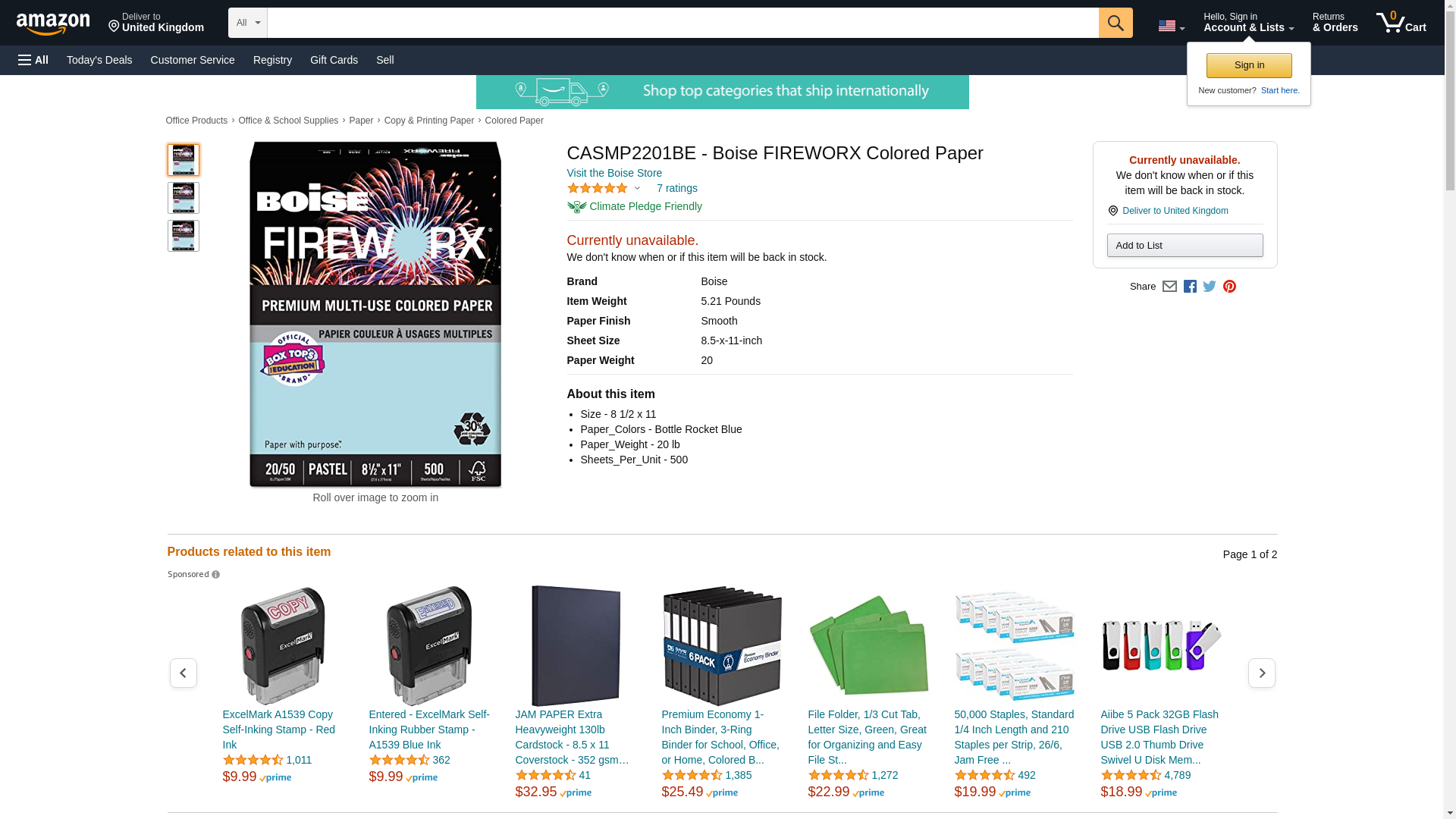This screenshot has height=819, width=1456.
Task: Click the yellow Sign in button
Action: click(1249, 65)
